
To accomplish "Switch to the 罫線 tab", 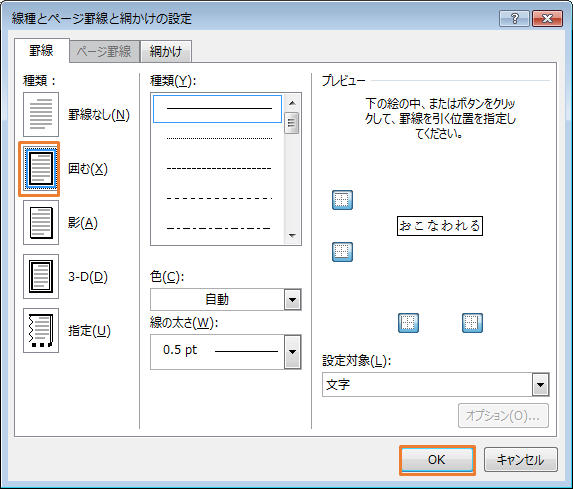I will coord(42,50).
